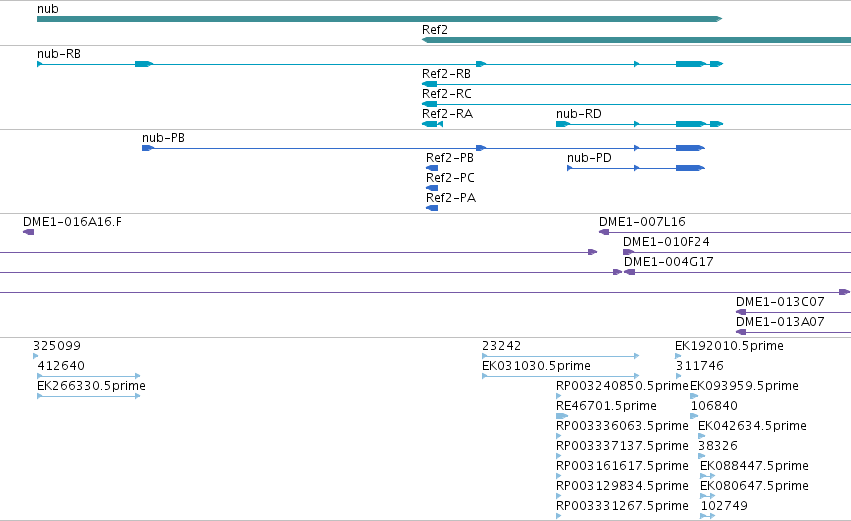Click the nub-RD transcript label
This screenshot has height=521, width=851.
point(579,114)
